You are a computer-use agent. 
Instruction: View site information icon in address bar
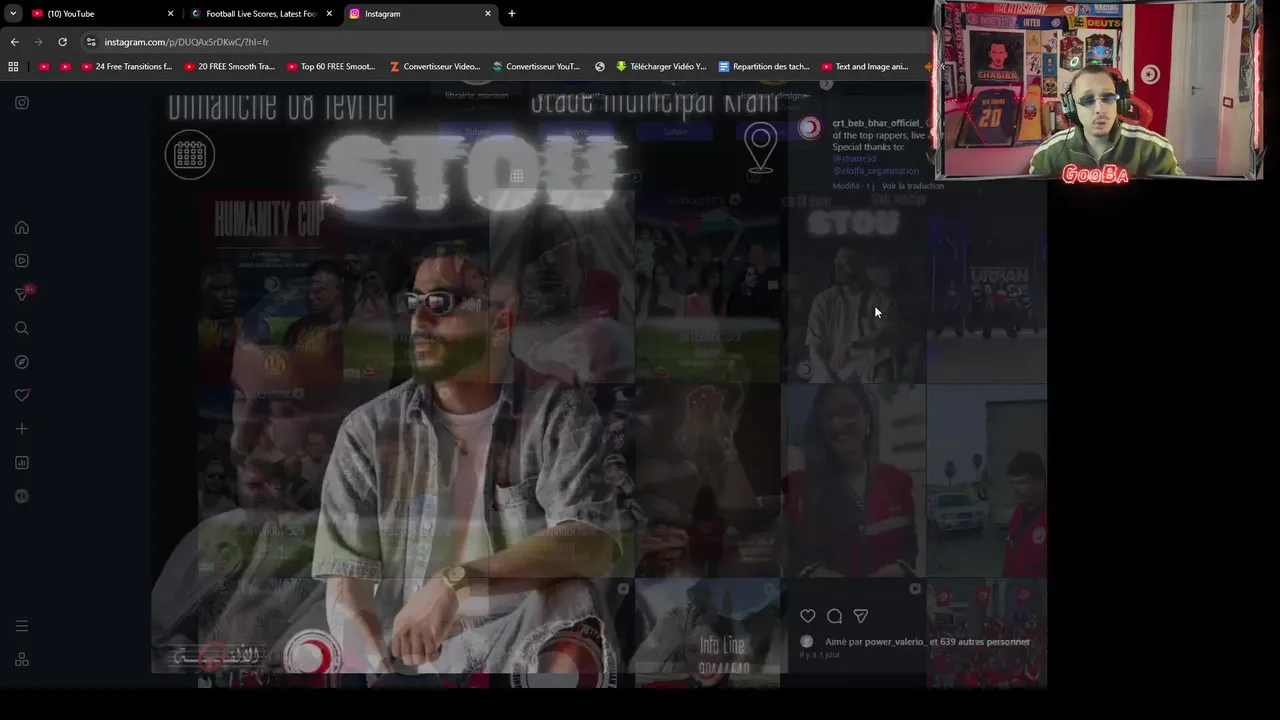(91, 42)
